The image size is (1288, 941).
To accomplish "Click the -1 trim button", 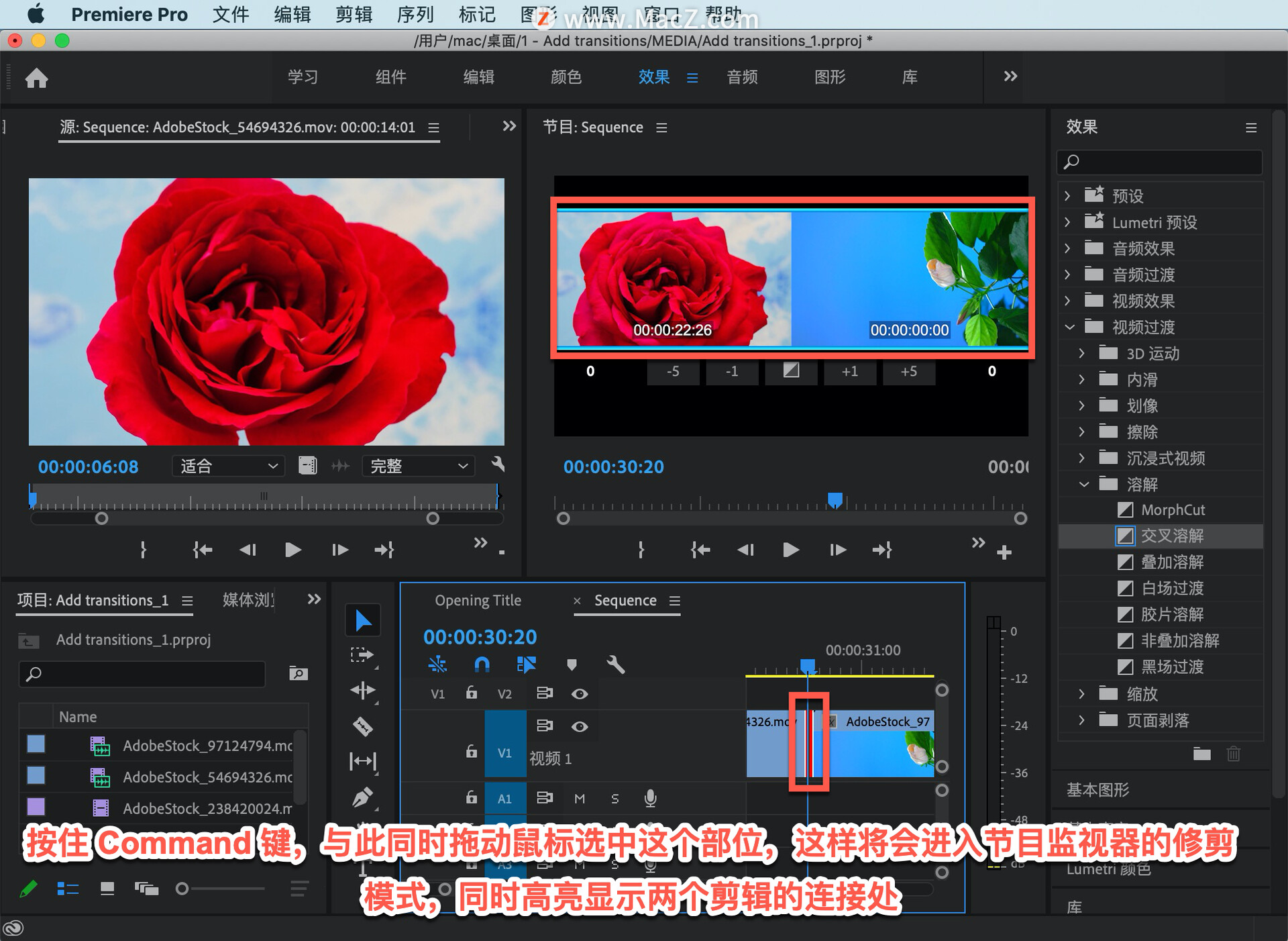I will pyautogui.click(x=731, y=371).
